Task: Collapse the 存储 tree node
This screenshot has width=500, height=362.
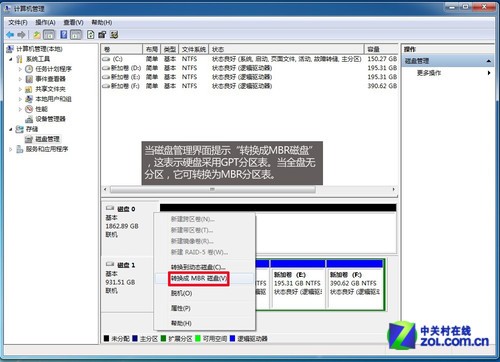Action: (11, 129)
